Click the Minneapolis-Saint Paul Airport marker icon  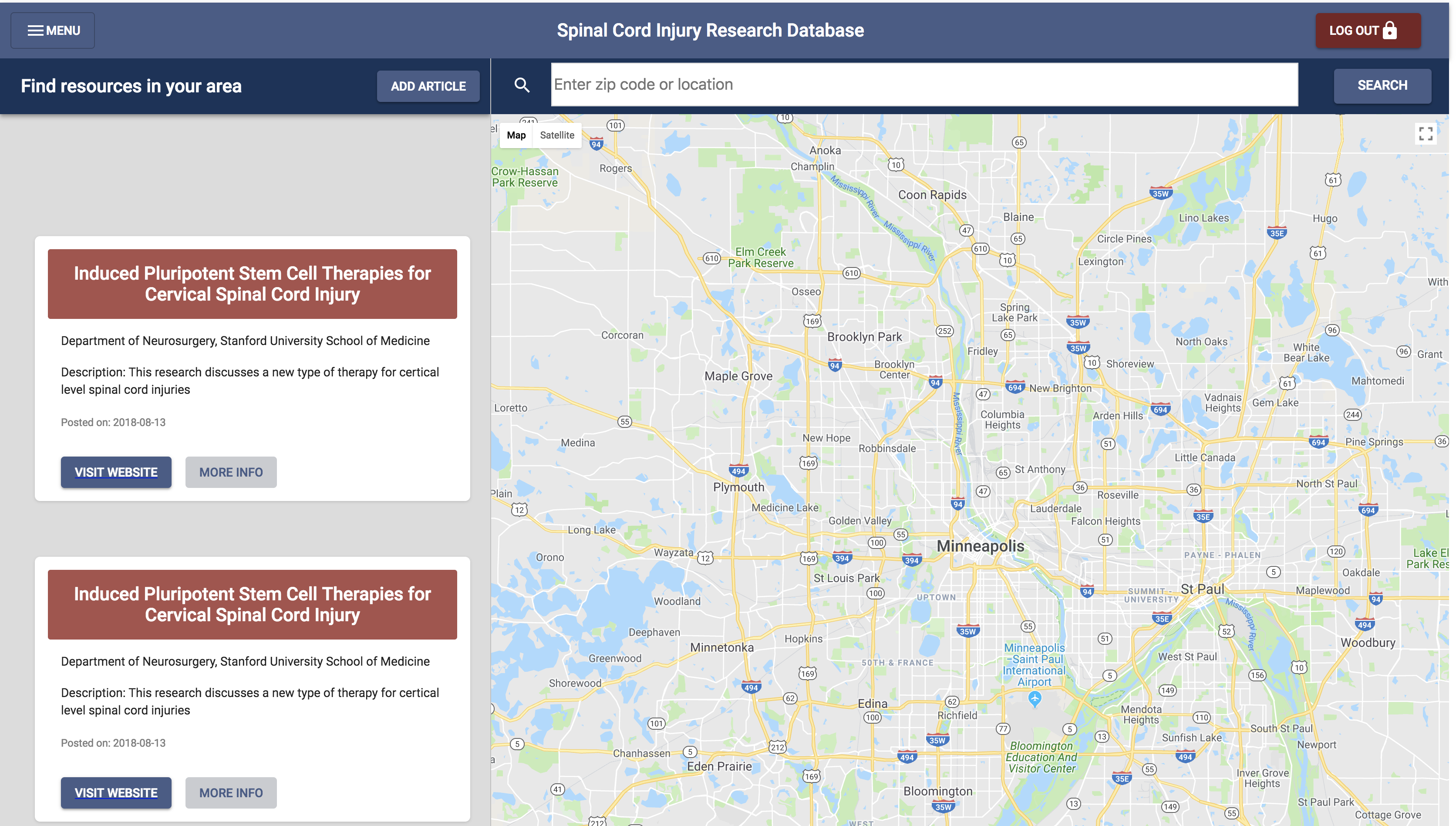pyautogui.click(x=1034, y=699)
